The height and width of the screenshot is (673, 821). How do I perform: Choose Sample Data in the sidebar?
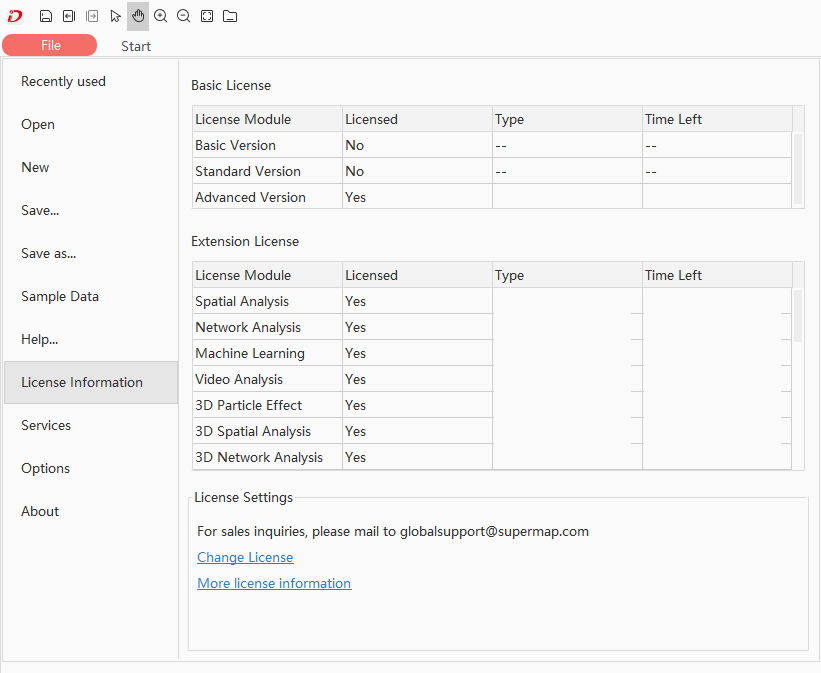(60, 297)
